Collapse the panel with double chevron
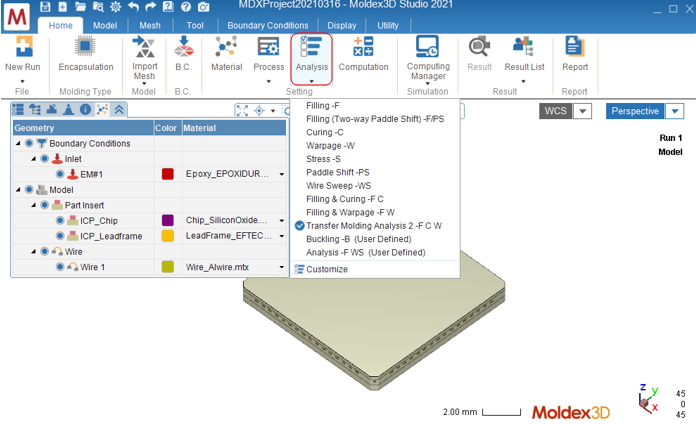Screen dimensions: 696x424 click(x=119, y=109)
